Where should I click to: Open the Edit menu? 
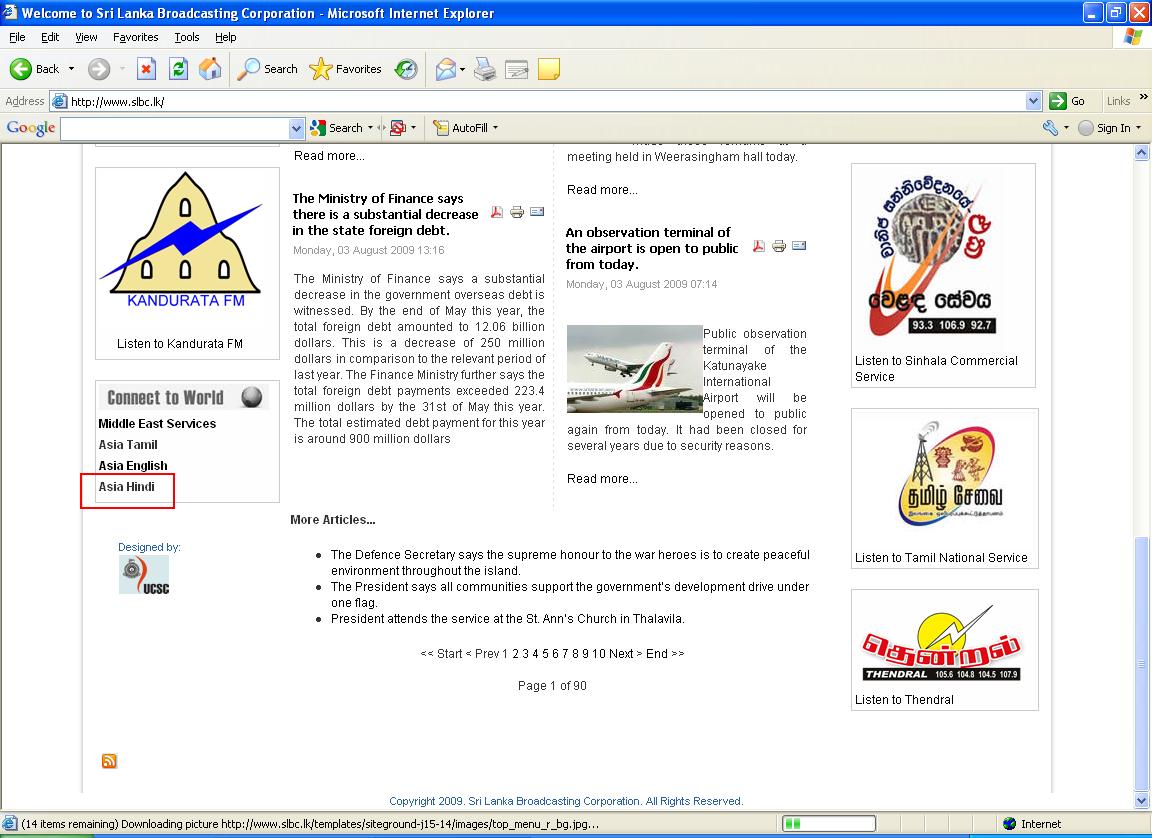click(50, 37)
